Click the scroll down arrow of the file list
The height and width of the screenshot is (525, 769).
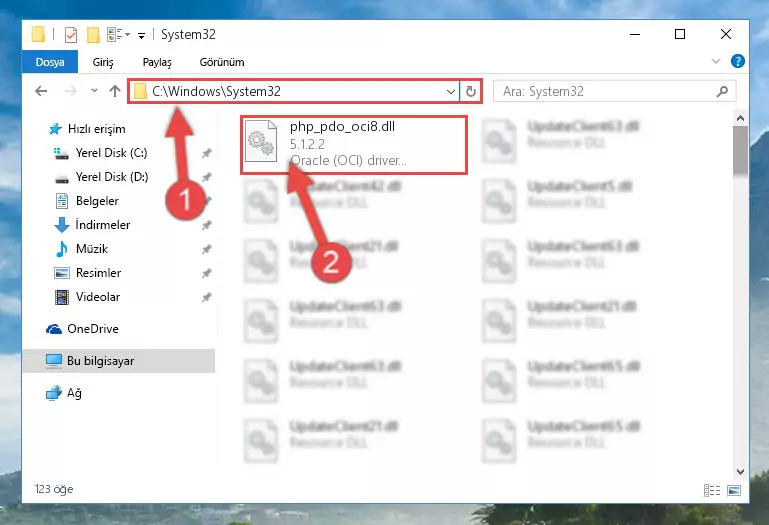point(741,472)
